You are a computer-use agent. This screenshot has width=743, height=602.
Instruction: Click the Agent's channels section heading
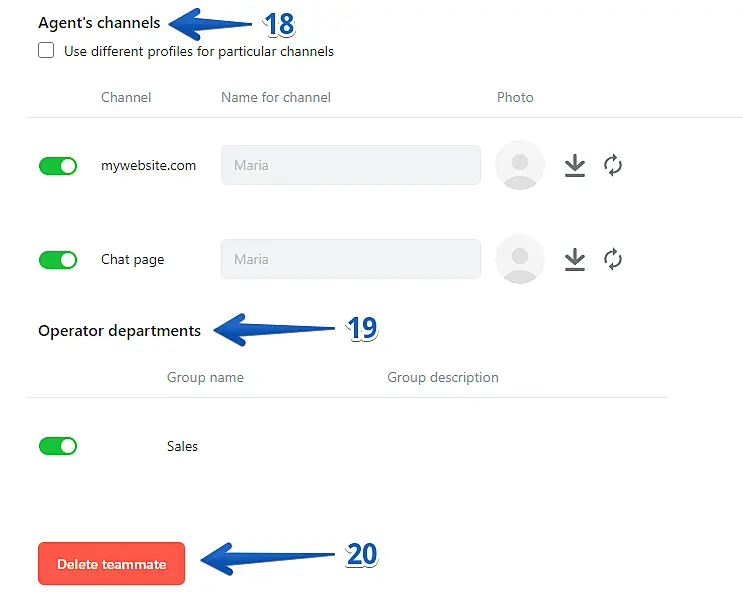(99, 23)
